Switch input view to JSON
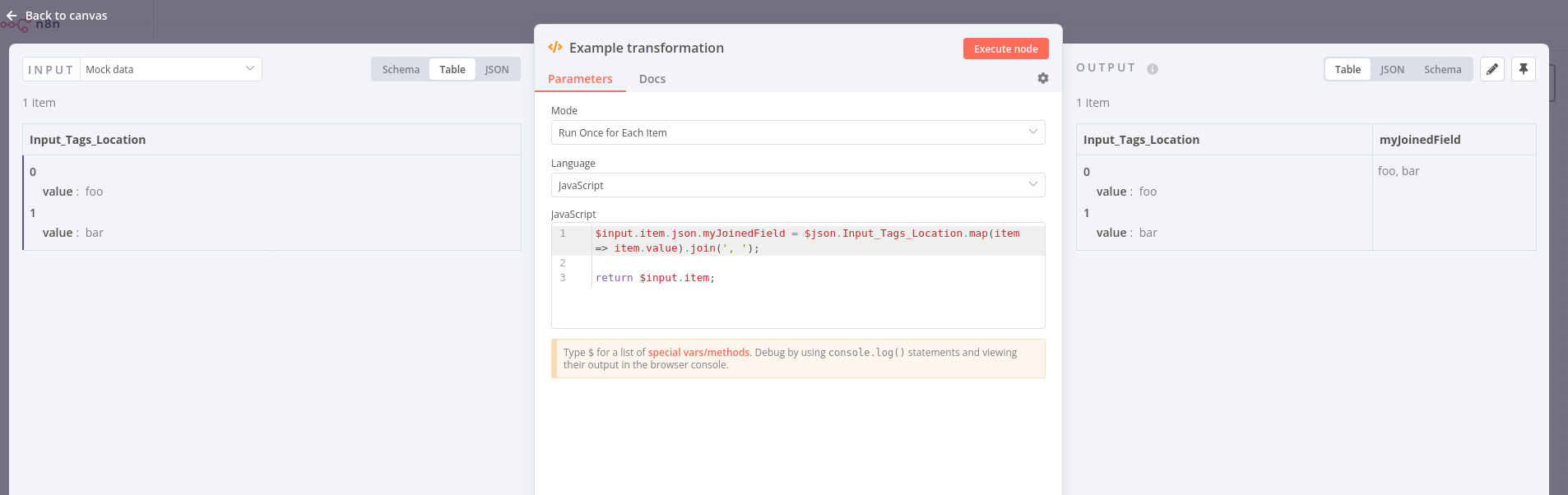The image size is (1568, 495). [496, 69]
